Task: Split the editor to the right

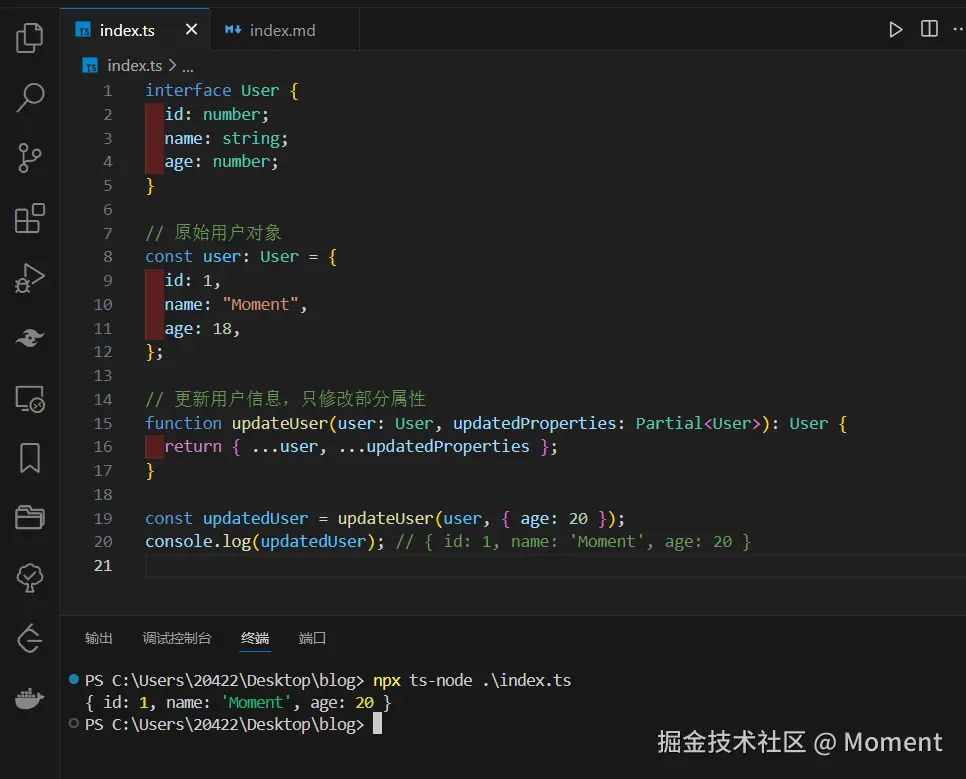Action: click(x=929, y=29)
